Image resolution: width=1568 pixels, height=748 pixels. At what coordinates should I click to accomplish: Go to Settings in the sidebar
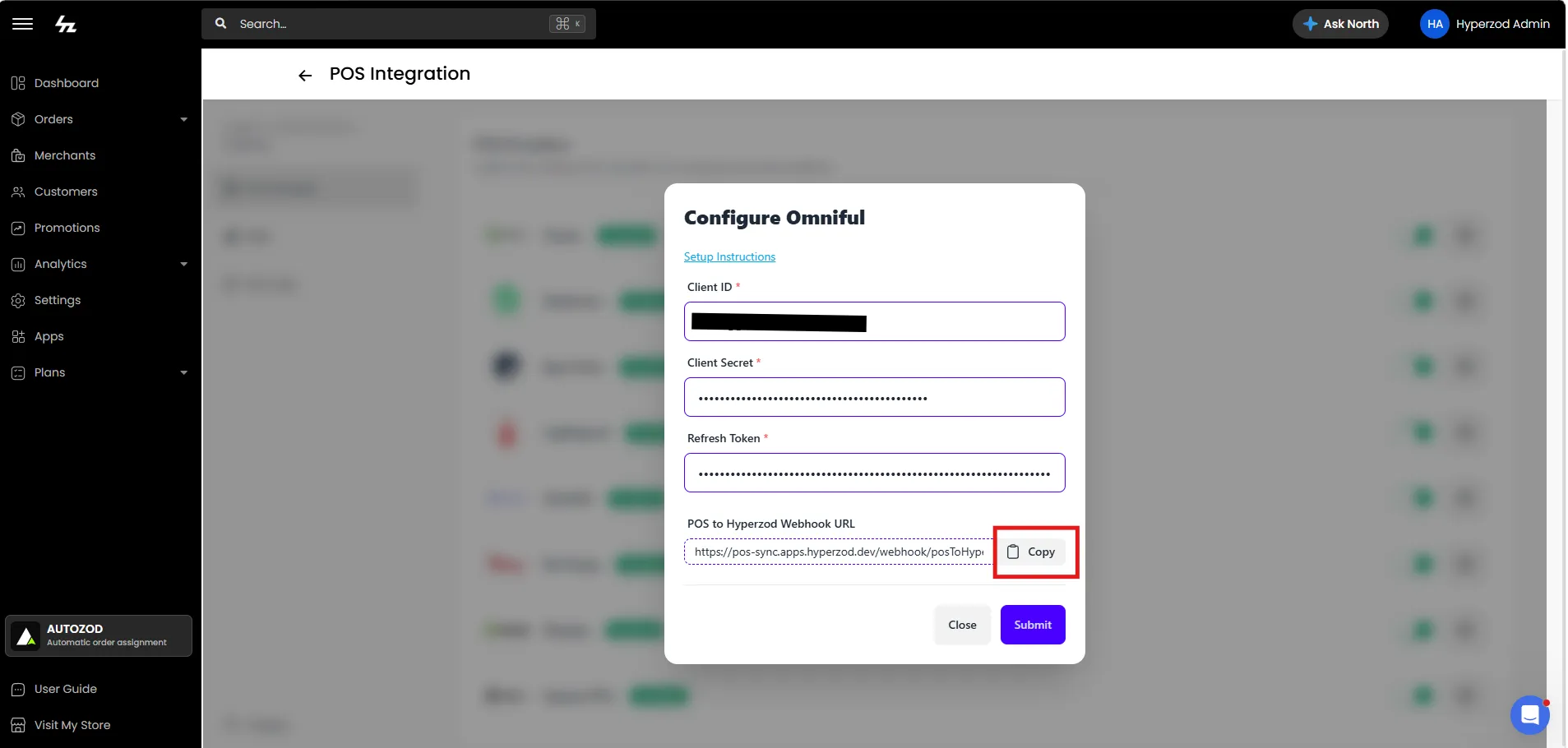pyautogui.click(x=58, y=300)
